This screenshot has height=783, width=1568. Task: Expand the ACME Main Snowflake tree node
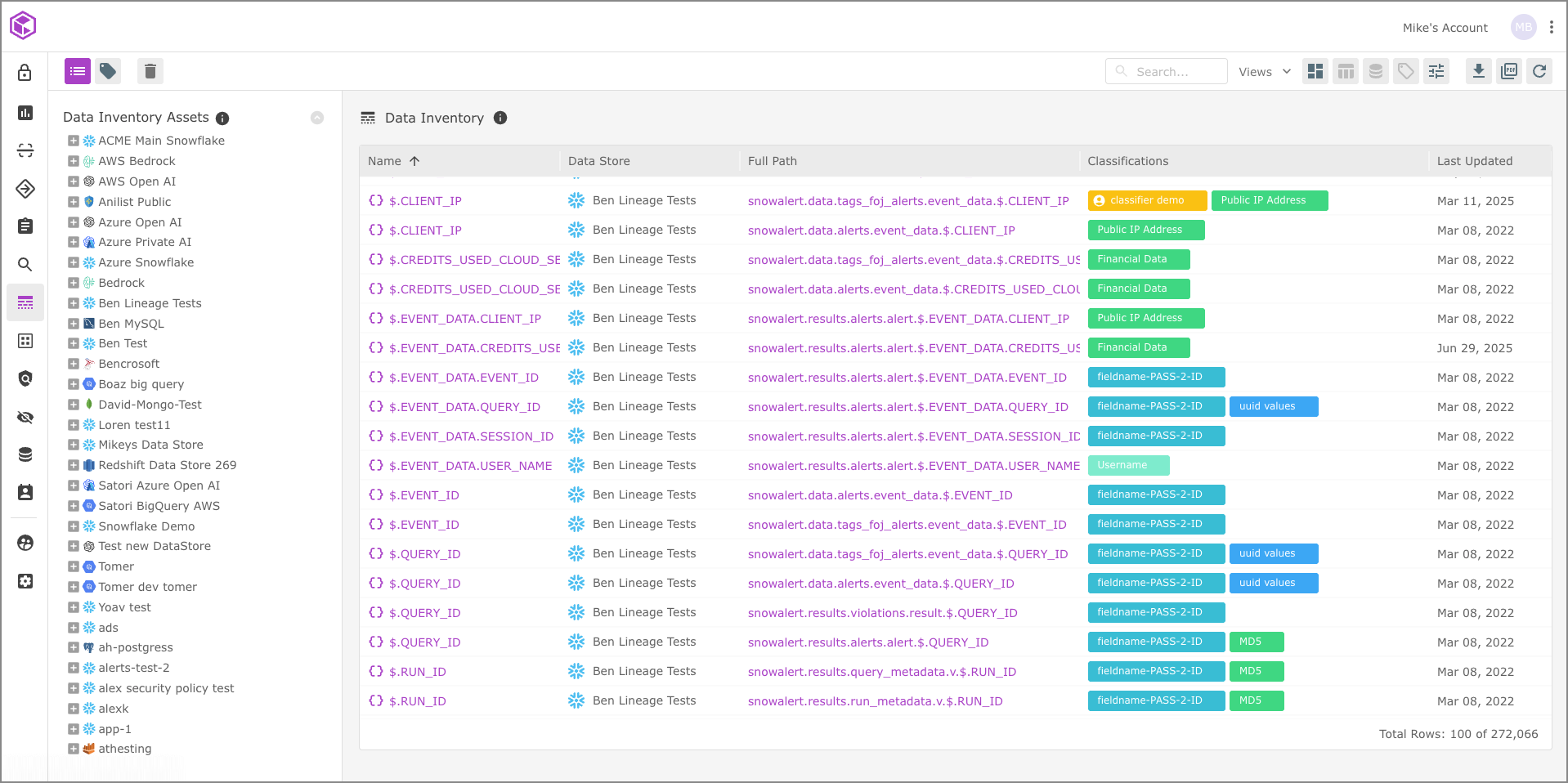pos(74,141)
